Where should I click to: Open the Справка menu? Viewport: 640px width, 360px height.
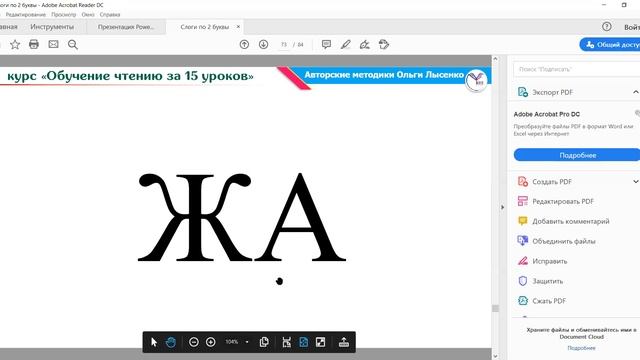pos(110,14)
